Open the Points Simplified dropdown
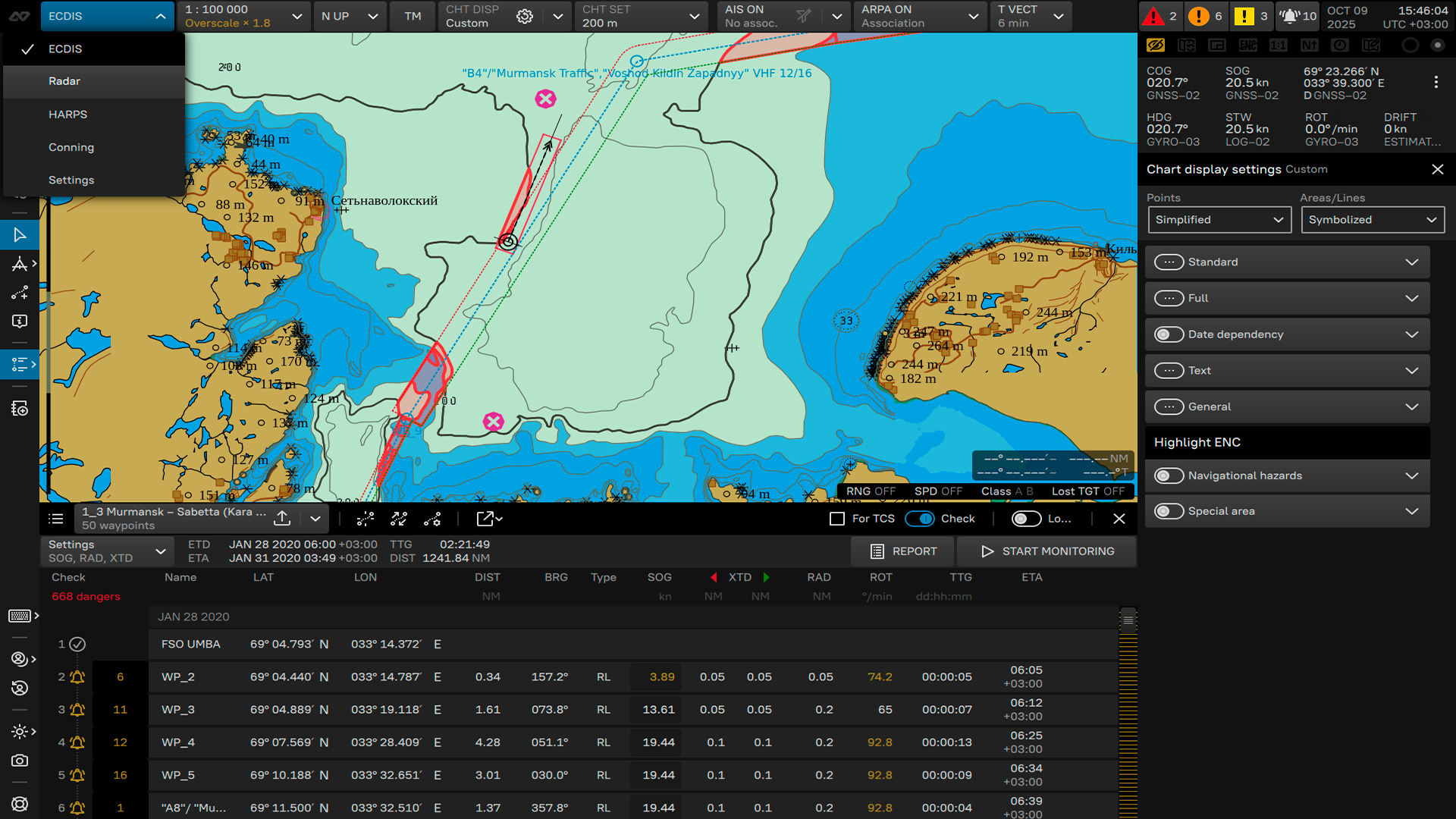Screen dimensions: 1456x819 (x=1219, y=220)
